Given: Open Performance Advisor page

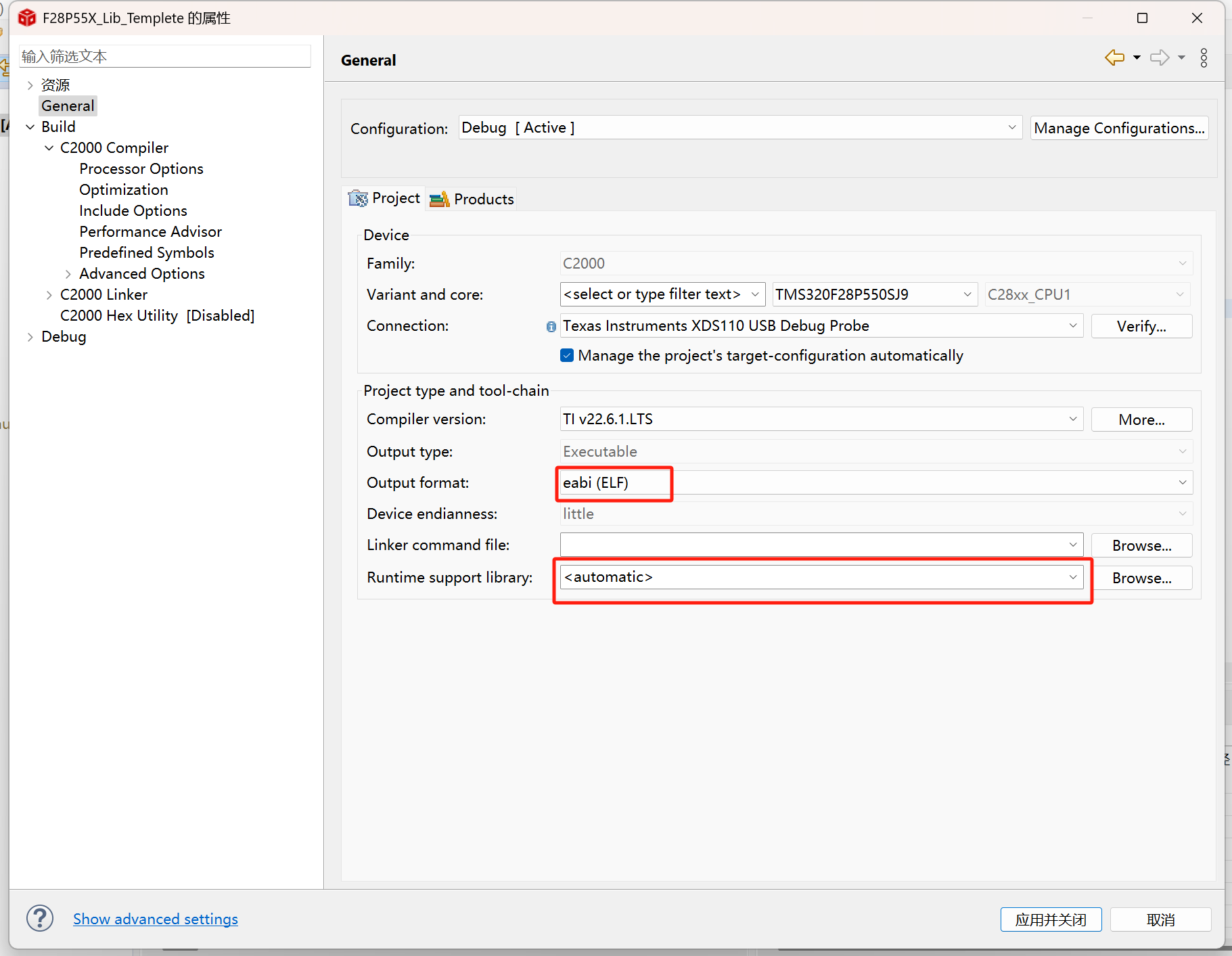Looking at the screenshot, I should tap(150, 231).
